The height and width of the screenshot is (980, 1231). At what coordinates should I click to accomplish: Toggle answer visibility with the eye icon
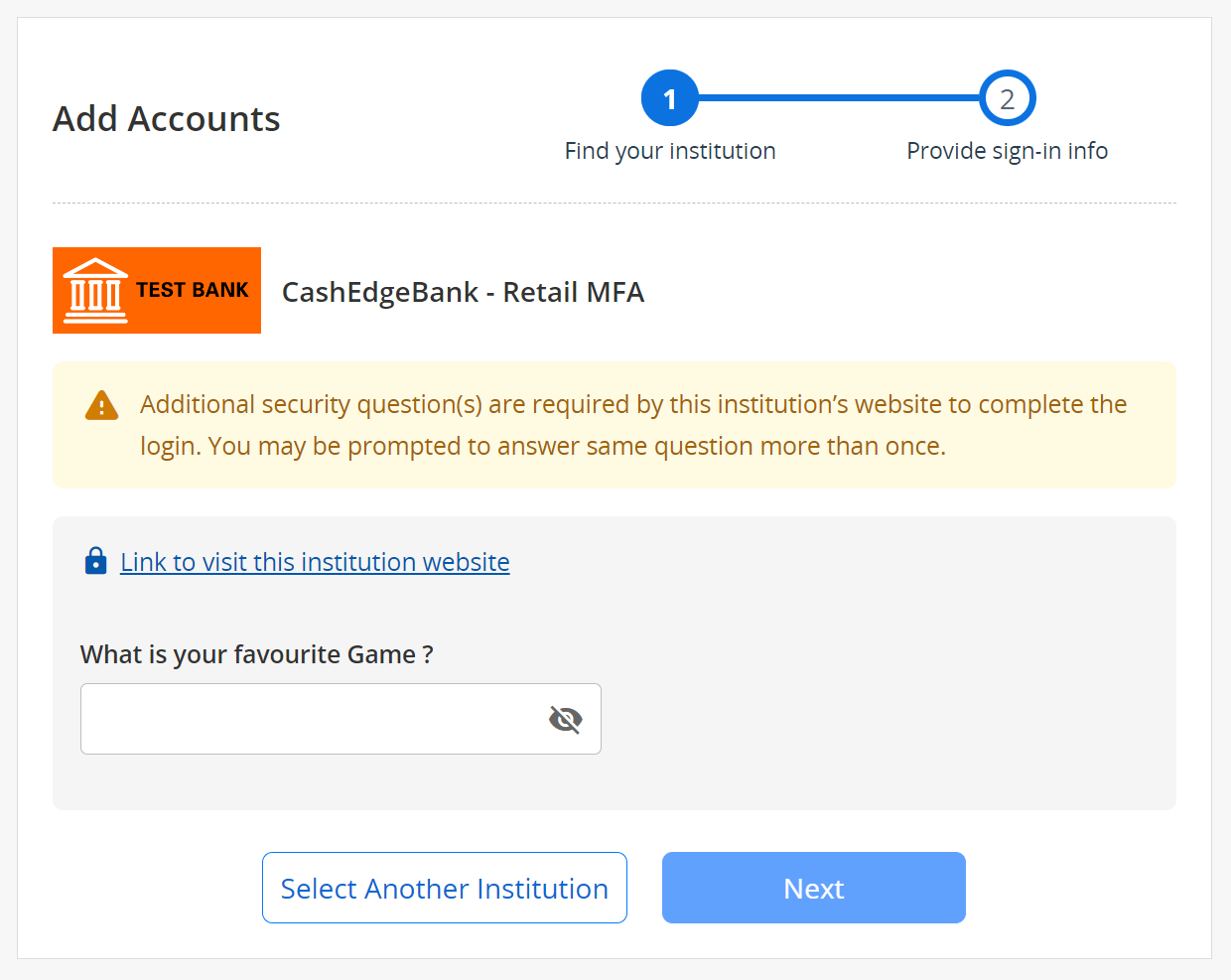(565, 719)
